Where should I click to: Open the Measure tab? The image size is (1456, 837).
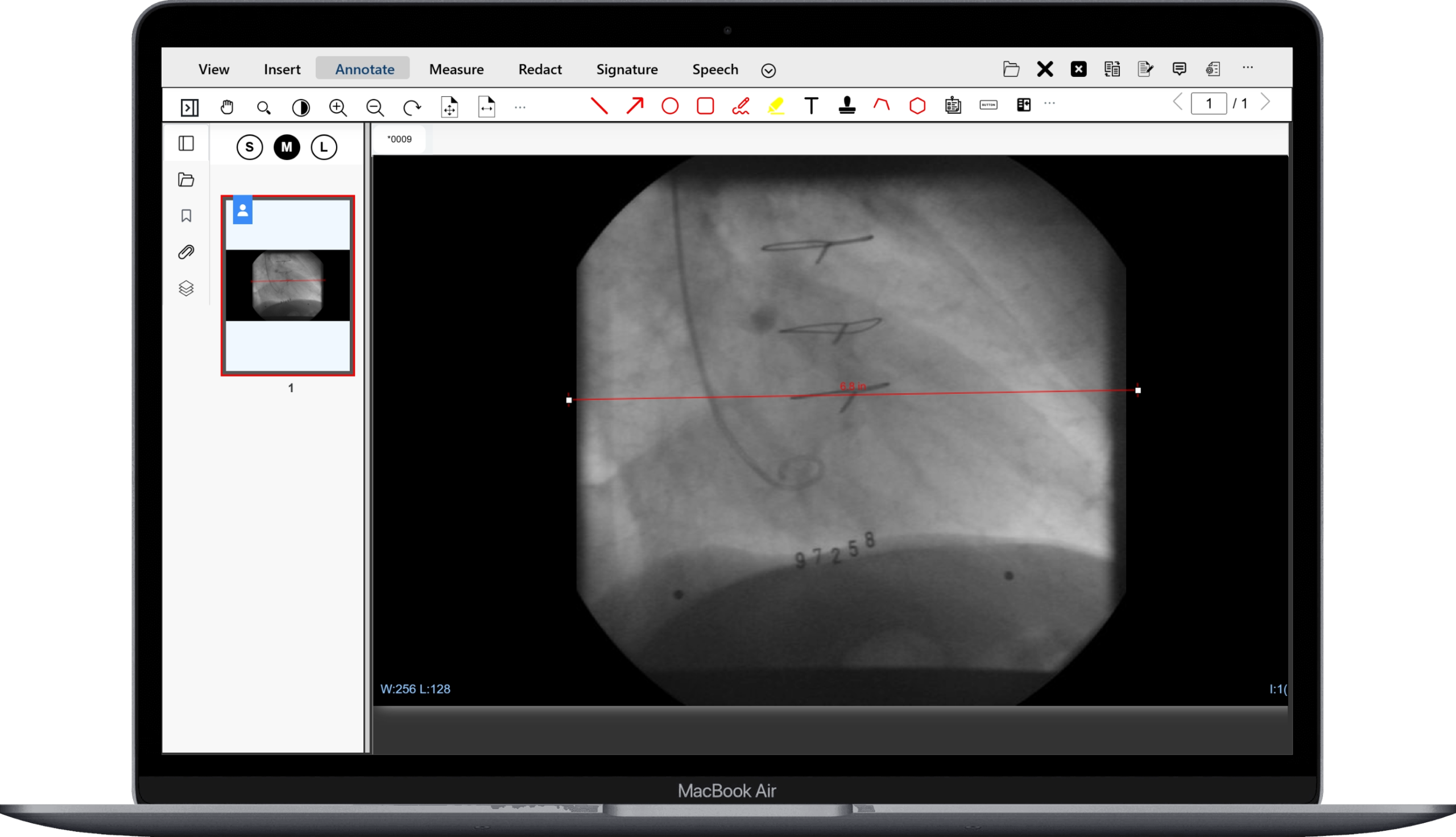click(x=456, y=69)
